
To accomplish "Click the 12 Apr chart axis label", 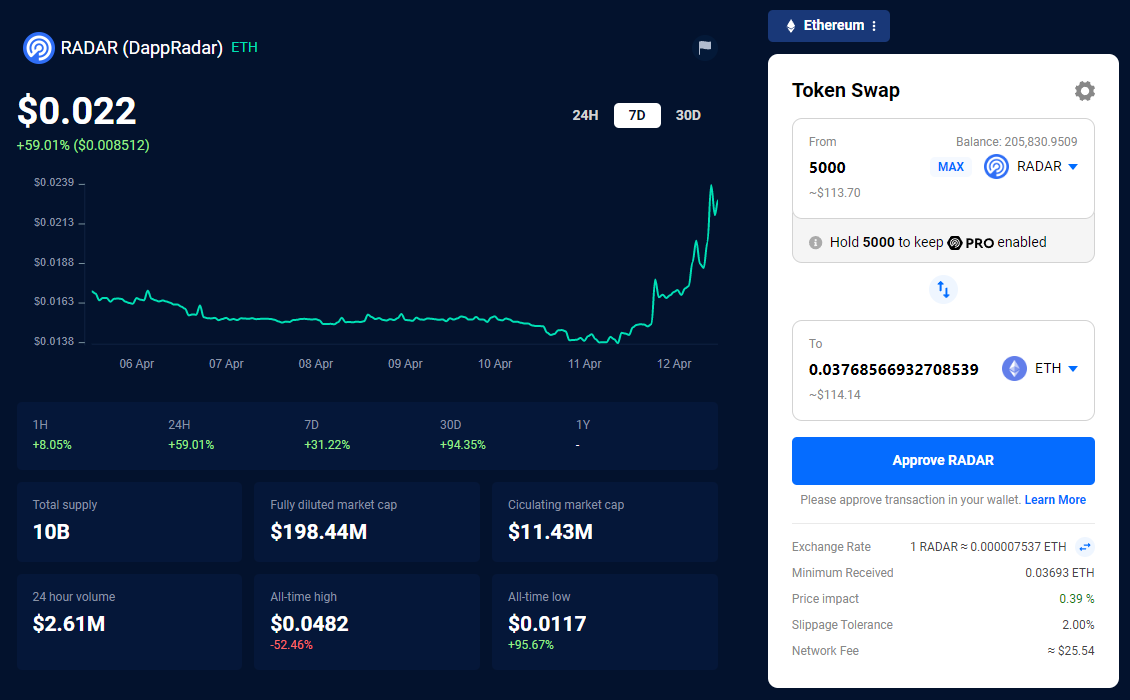I will 674,364.
